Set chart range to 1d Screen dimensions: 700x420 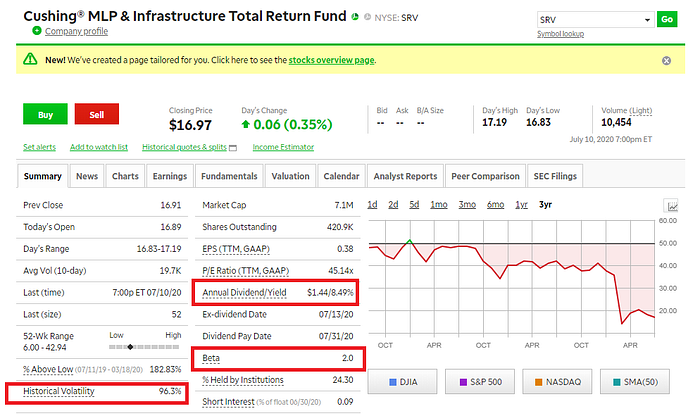coord(372,204)
